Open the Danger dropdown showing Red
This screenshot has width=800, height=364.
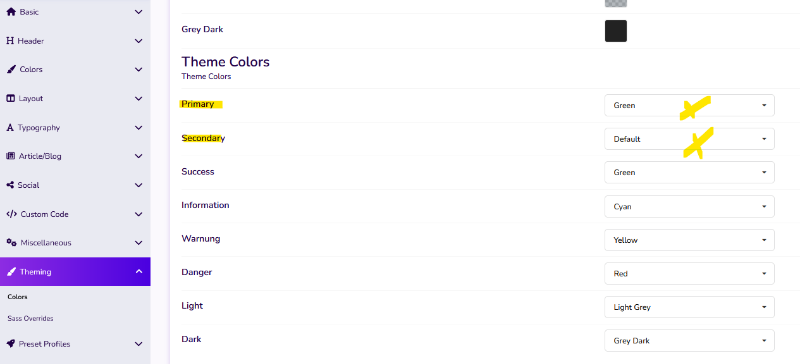[x=689, y=274]
